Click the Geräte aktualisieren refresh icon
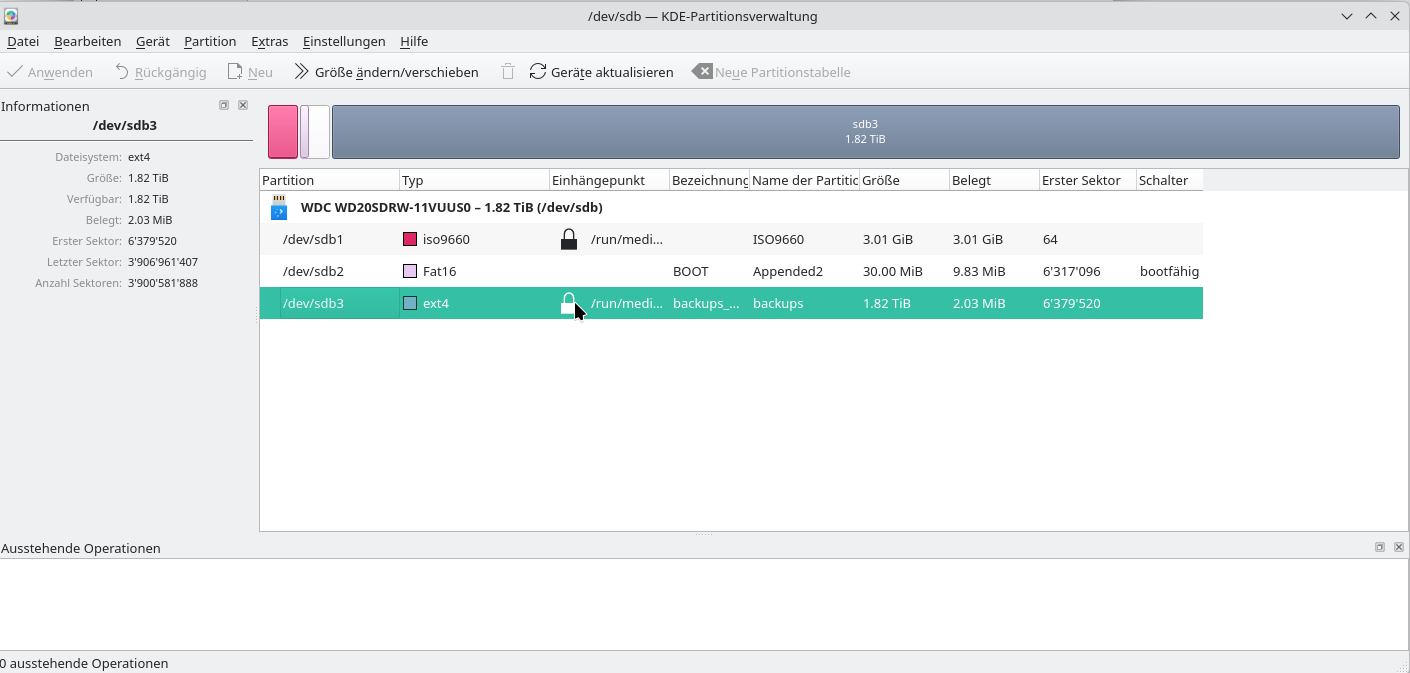This screenshot has width=1410, height=673. point(538,72)
